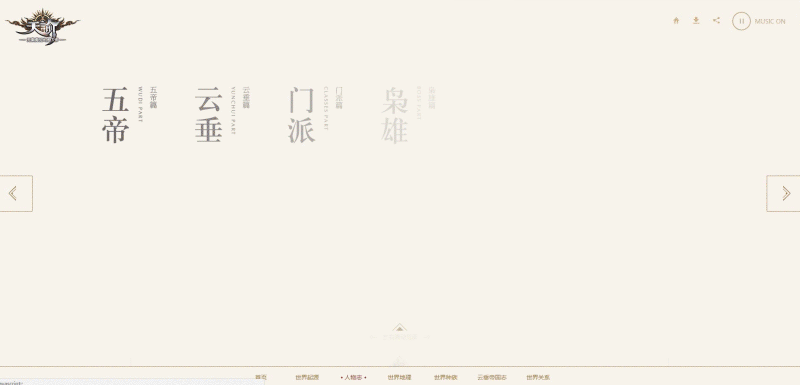
Task: Select 世界地理 in bottom navigation
Action: (x=399, y=377)
